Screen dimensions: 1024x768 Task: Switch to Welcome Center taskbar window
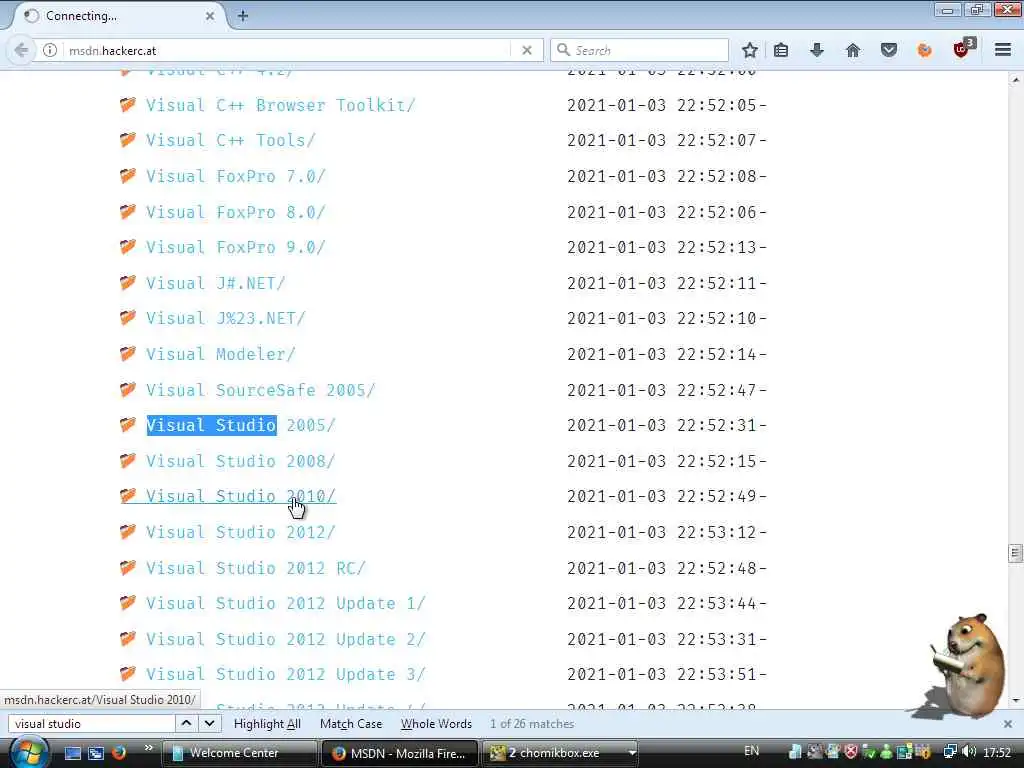point(238,753)
